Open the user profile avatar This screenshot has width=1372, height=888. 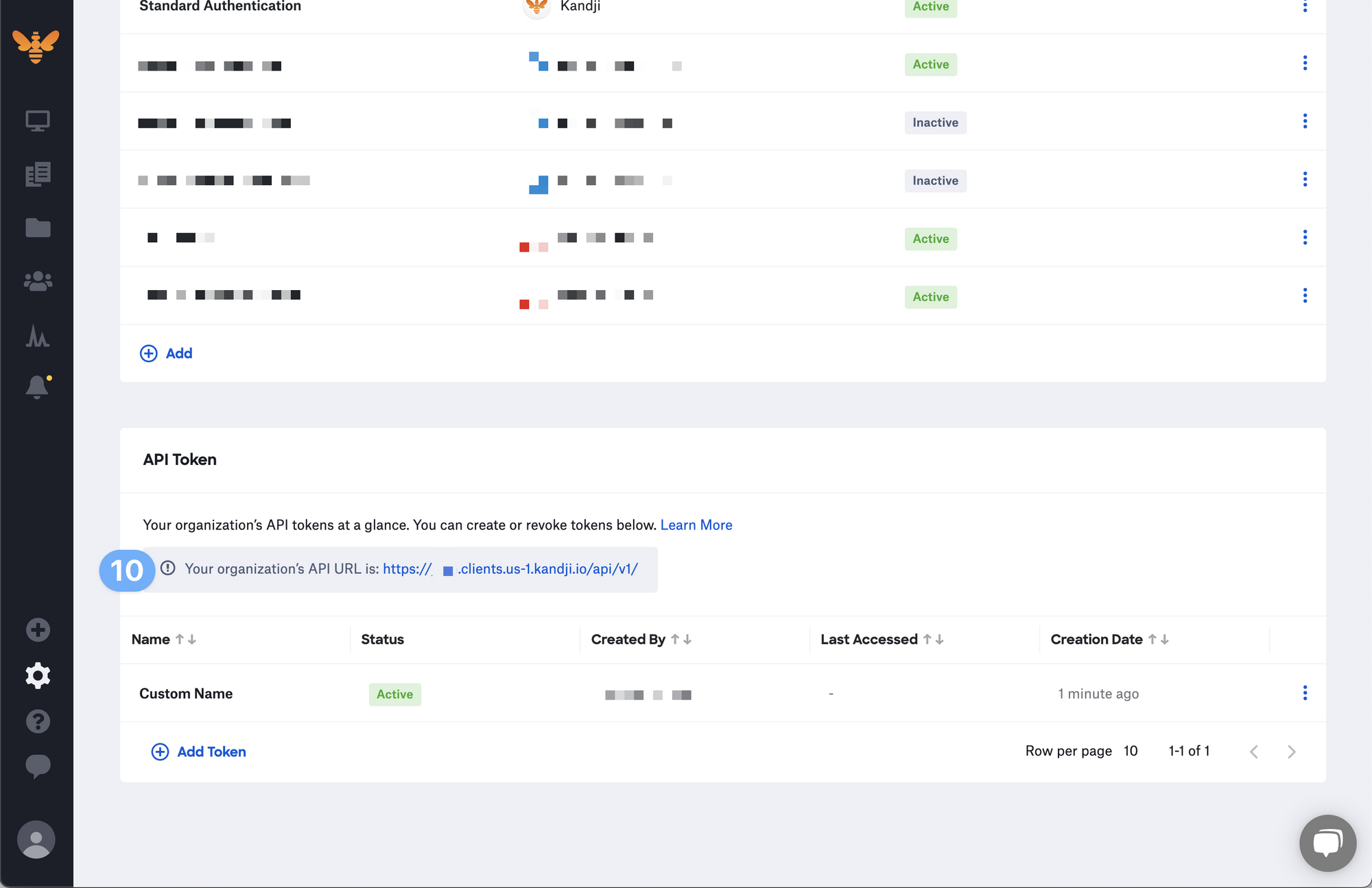[36, 839]
